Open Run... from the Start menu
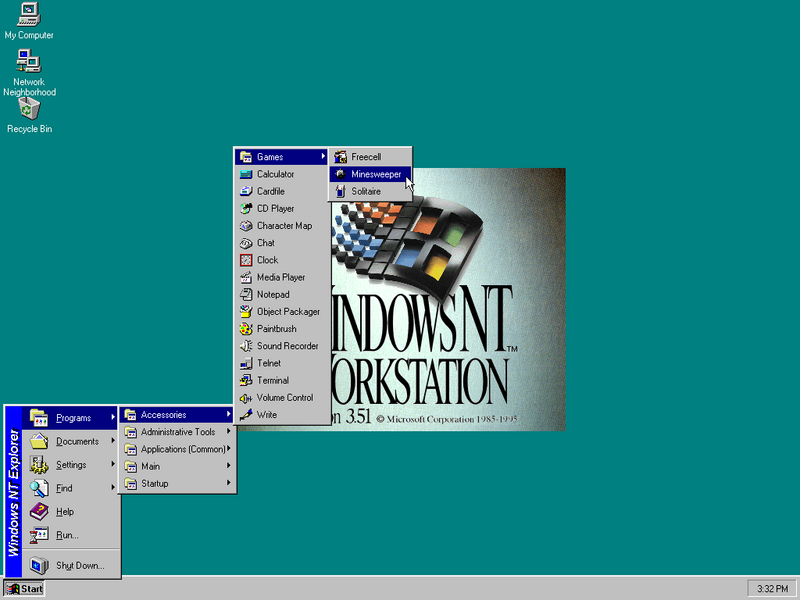Screen dimensions: 800x600 click(67, 535)
